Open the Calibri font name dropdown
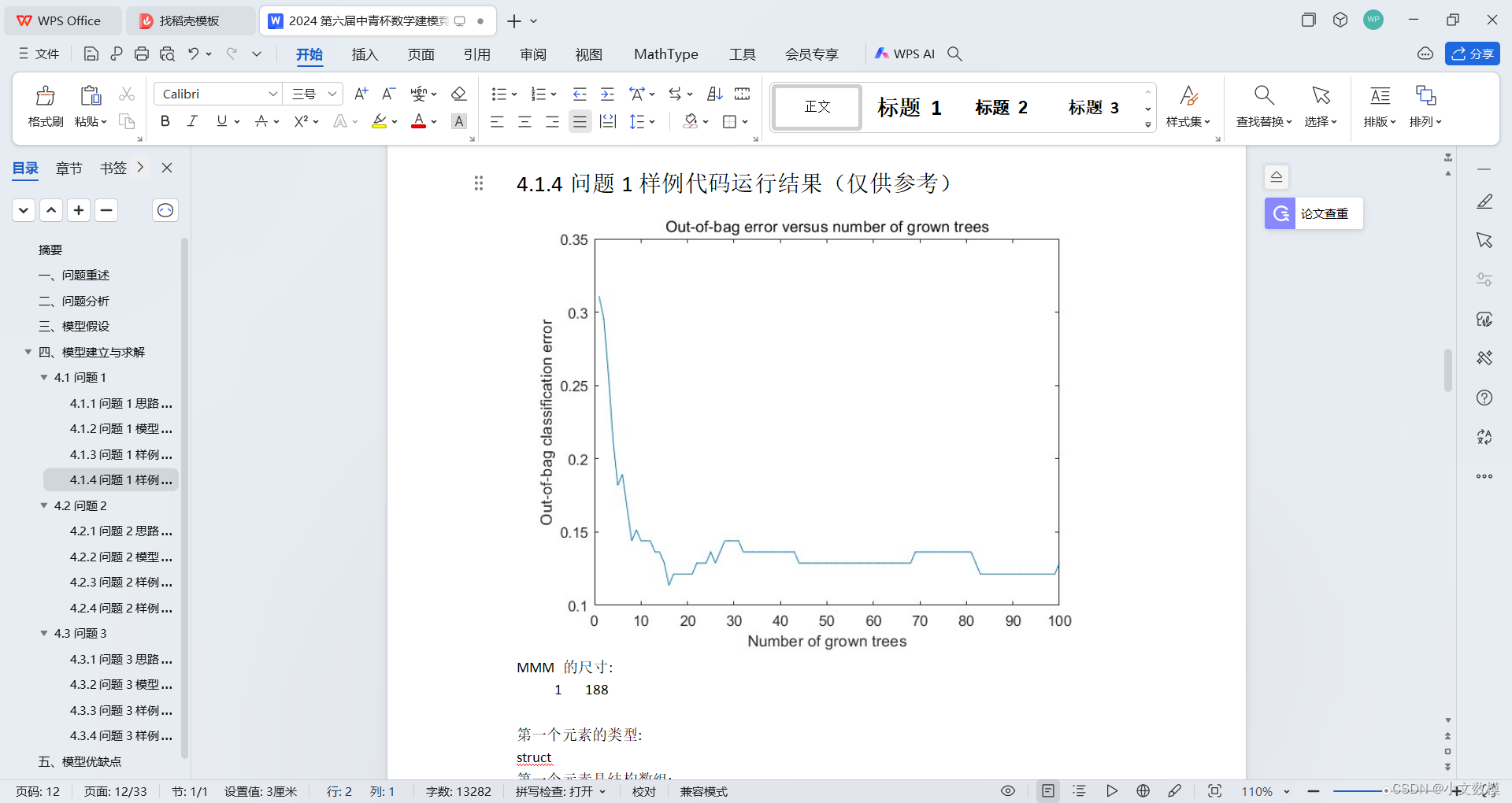The image size is (1512, 803). [x=273, y=94]
